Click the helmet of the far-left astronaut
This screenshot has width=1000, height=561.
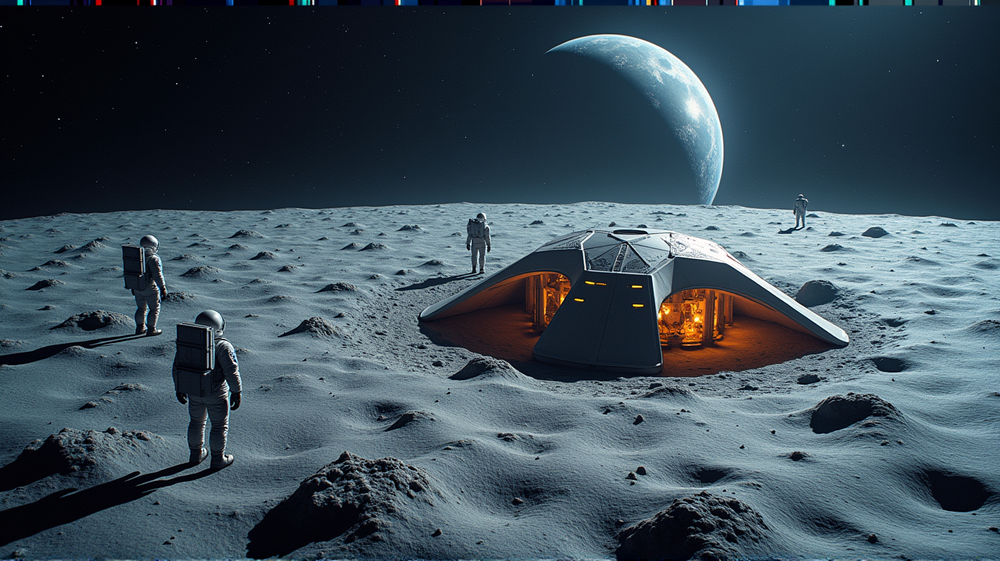149,242
